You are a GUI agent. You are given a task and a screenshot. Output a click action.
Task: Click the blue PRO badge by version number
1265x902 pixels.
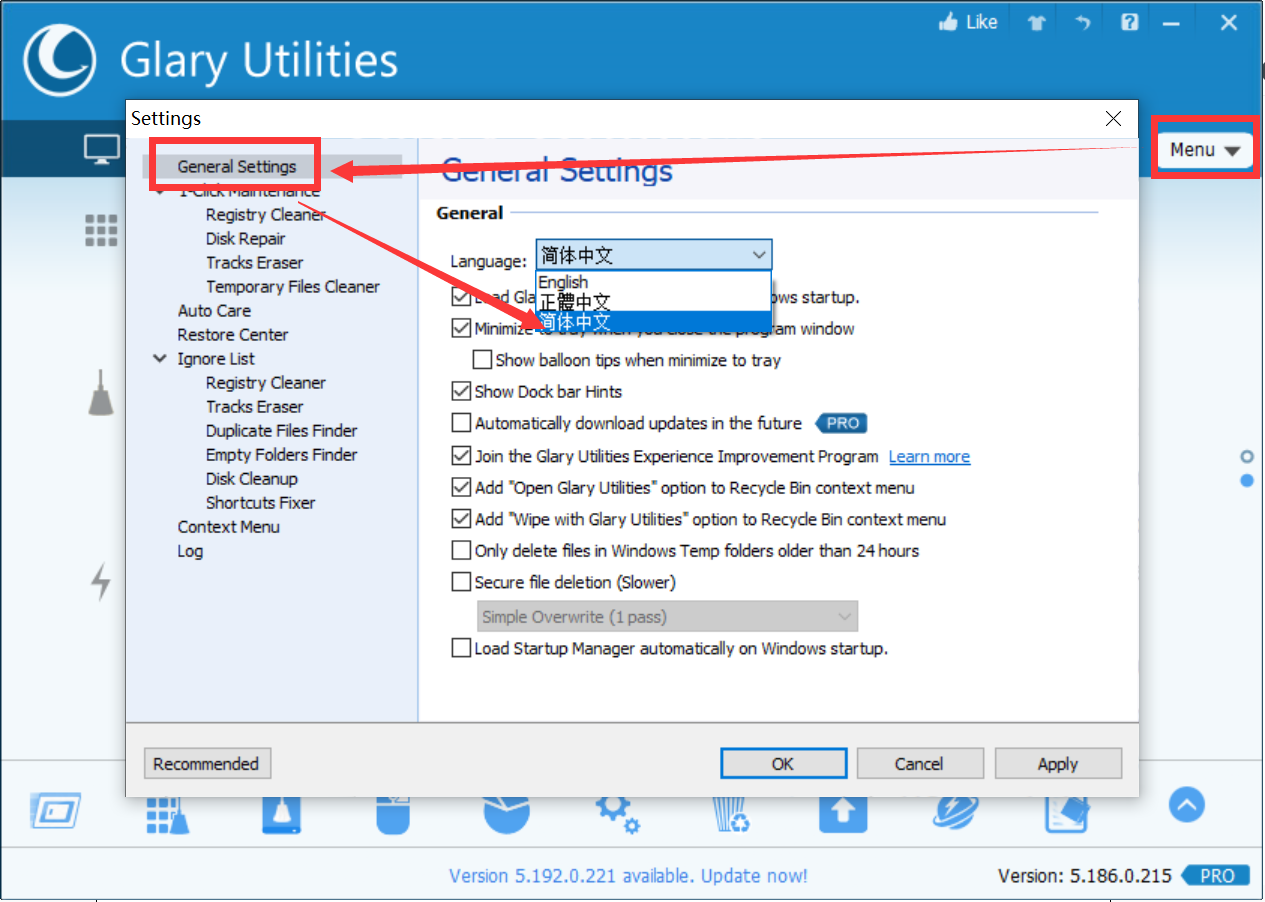[1215, 876]
